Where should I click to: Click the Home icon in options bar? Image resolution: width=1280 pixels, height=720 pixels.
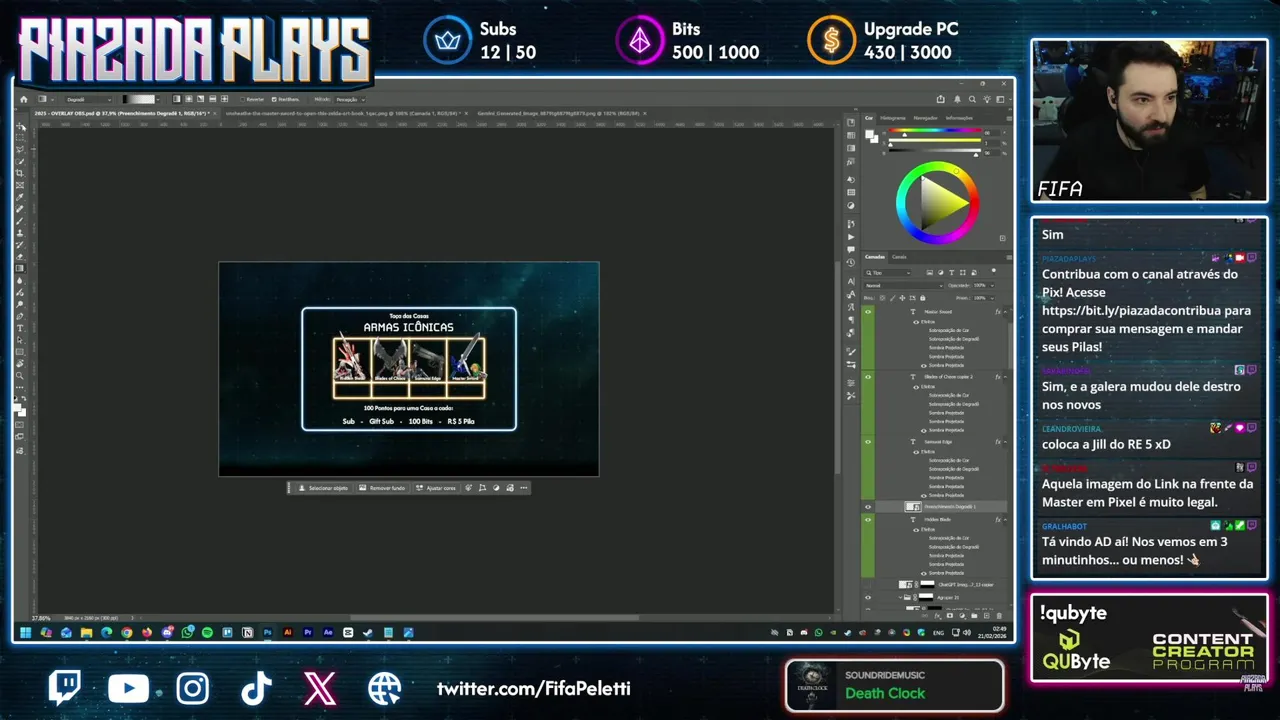24,99
